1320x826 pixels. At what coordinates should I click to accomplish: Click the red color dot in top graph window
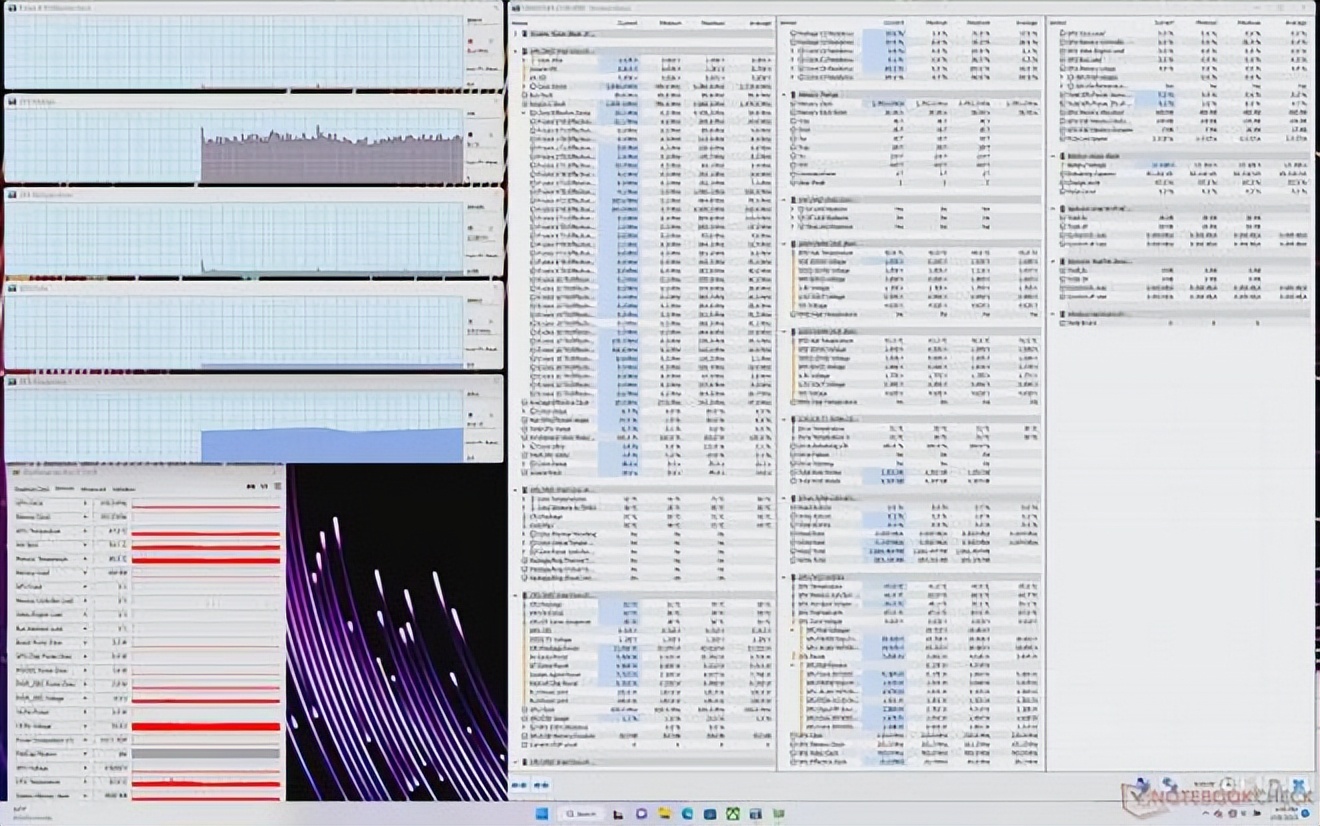pos(471,42)
